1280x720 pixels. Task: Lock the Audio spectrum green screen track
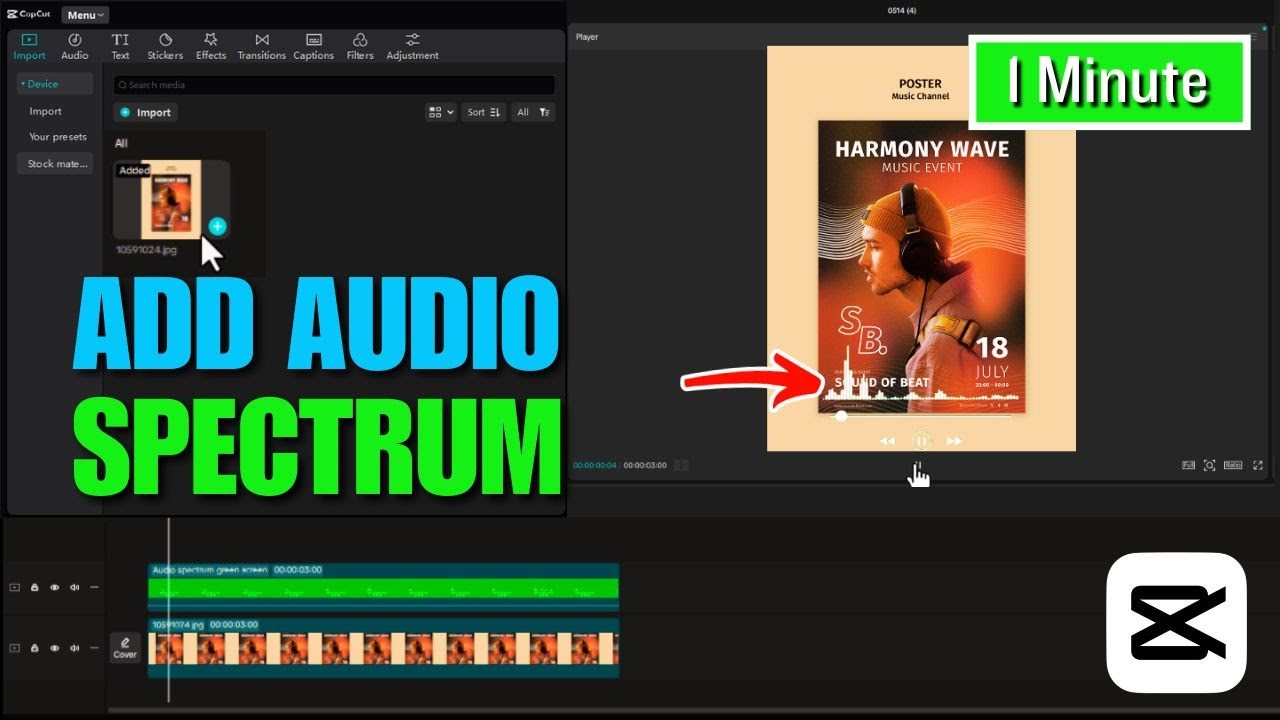click(34, 588)
